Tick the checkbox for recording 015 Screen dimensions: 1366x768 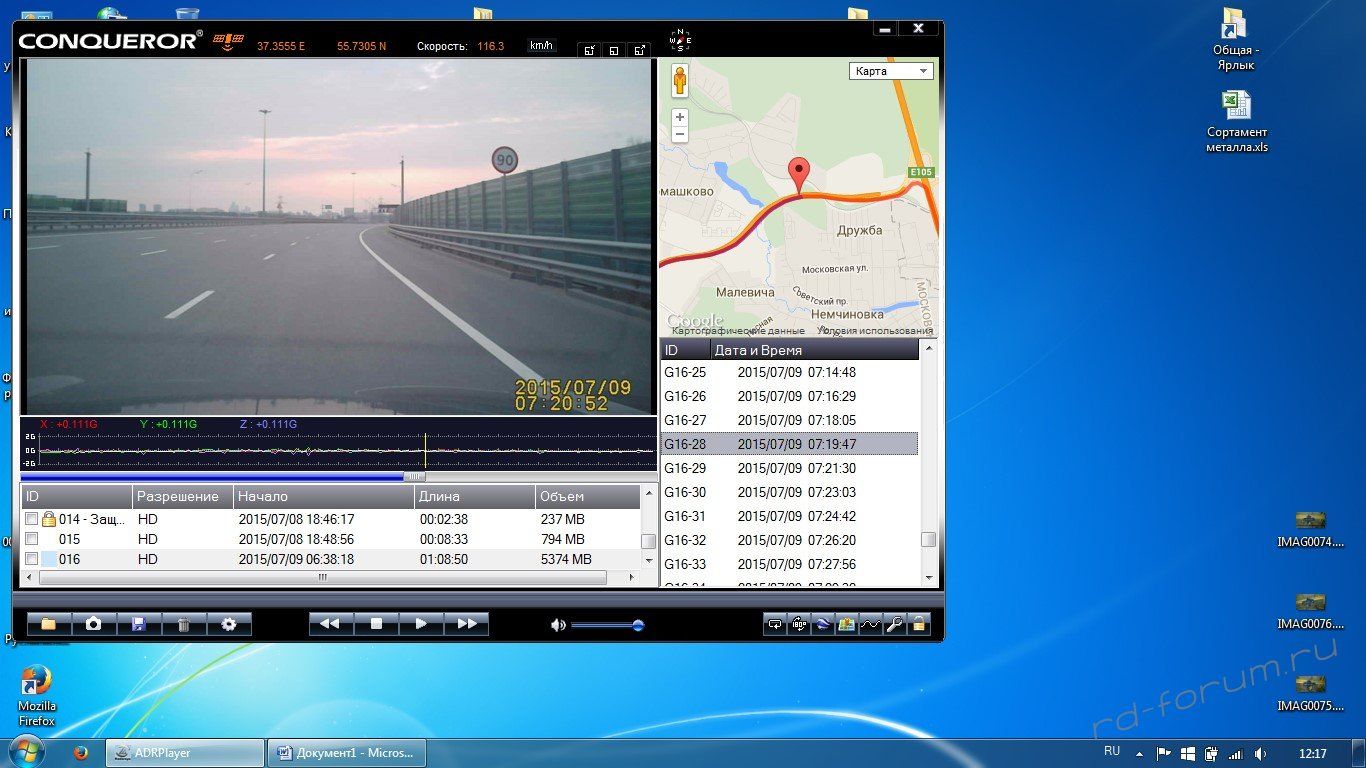tap(31, 539)
